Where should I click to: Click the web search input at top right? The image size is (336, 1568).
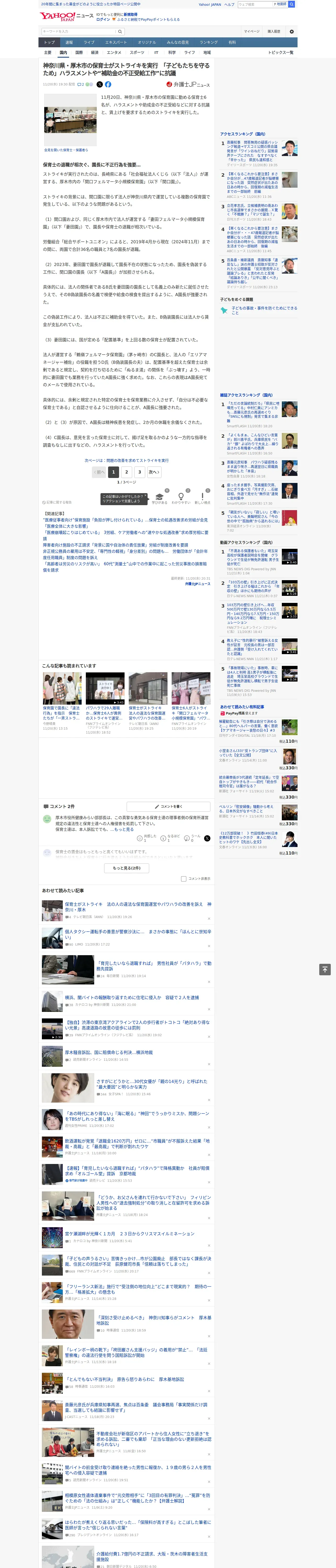tap(255, 4)
